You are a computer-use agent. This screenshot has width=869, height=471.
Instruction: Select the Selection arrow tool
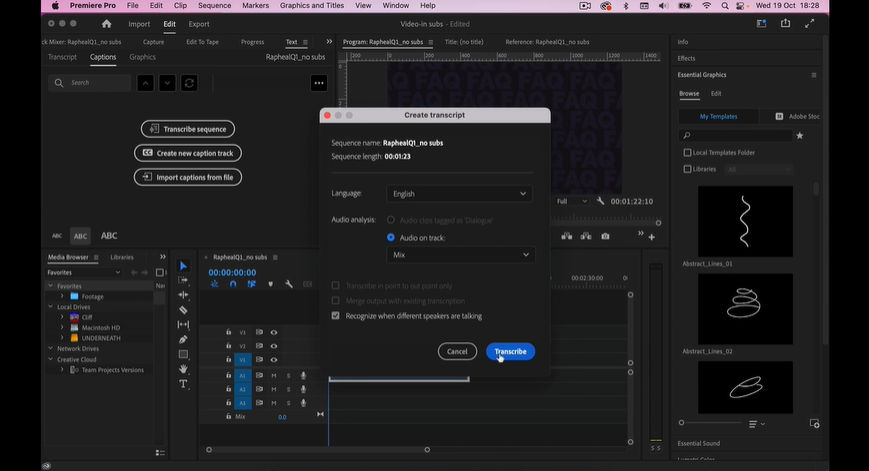click(x=183, y=265)
